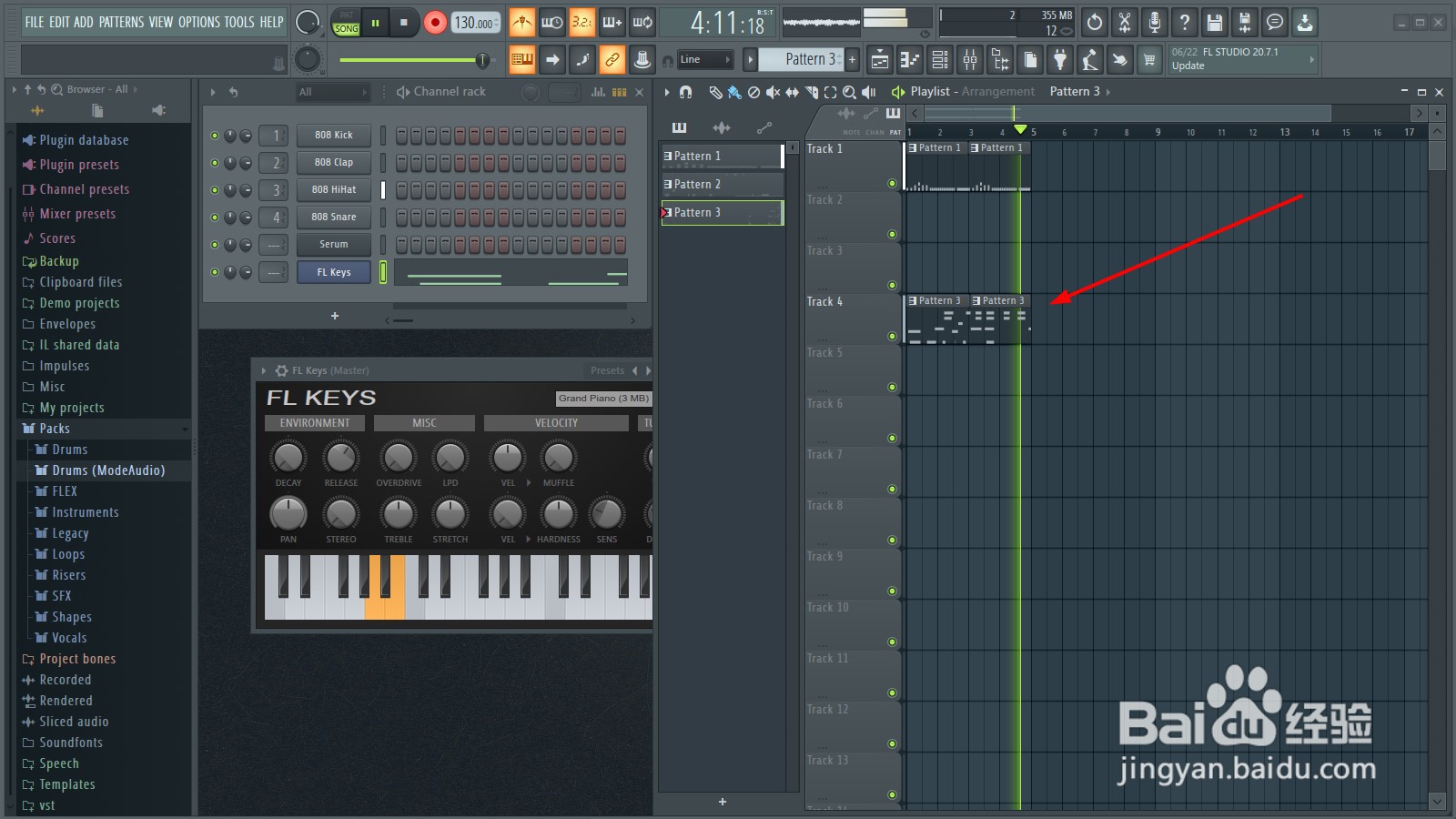Viewport: 1456px width, 819px height.
Task: Click the metronome icon
Action: point(522,22)
